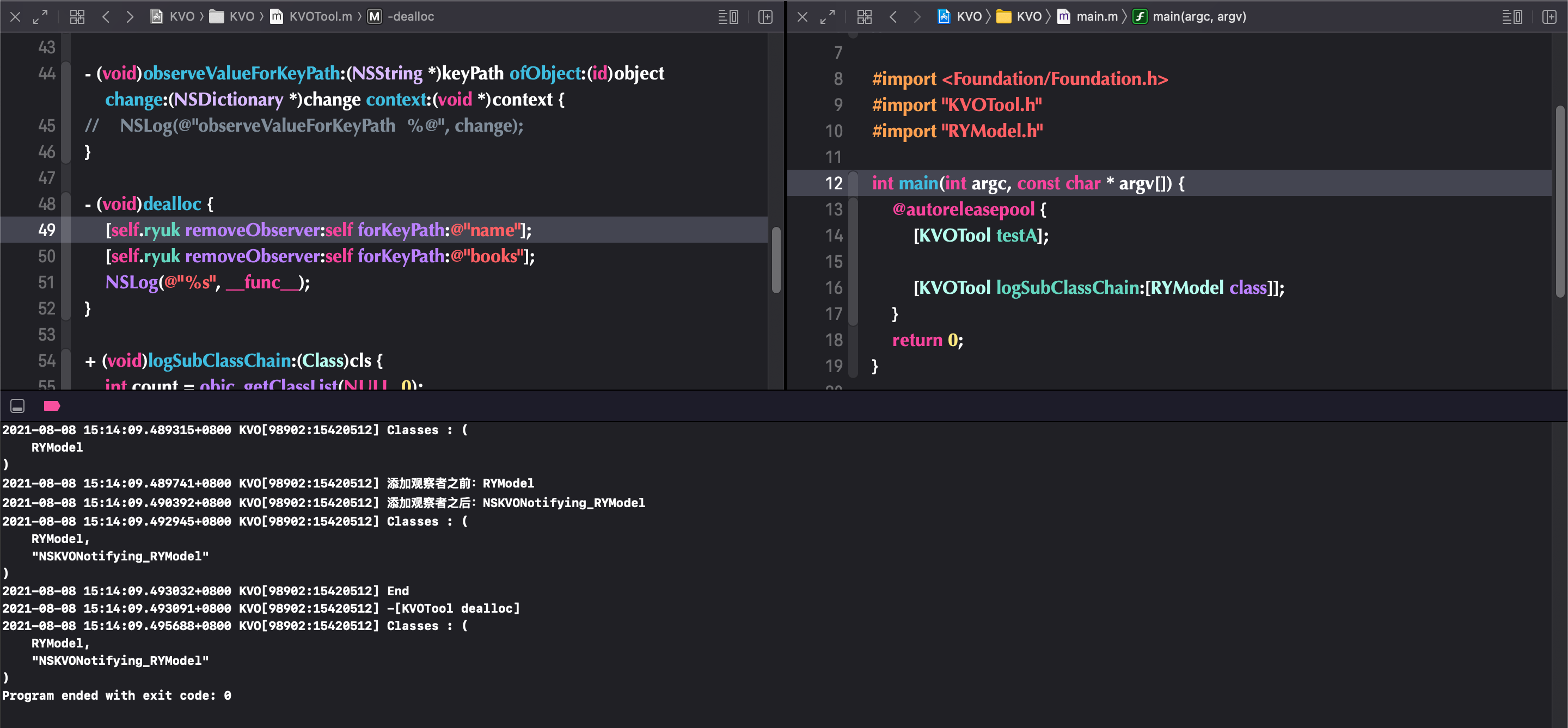Image resolution: width=1568 pixels, height=728 pixels.
Task: Go back in right editor history
Action: click(893, 16)
